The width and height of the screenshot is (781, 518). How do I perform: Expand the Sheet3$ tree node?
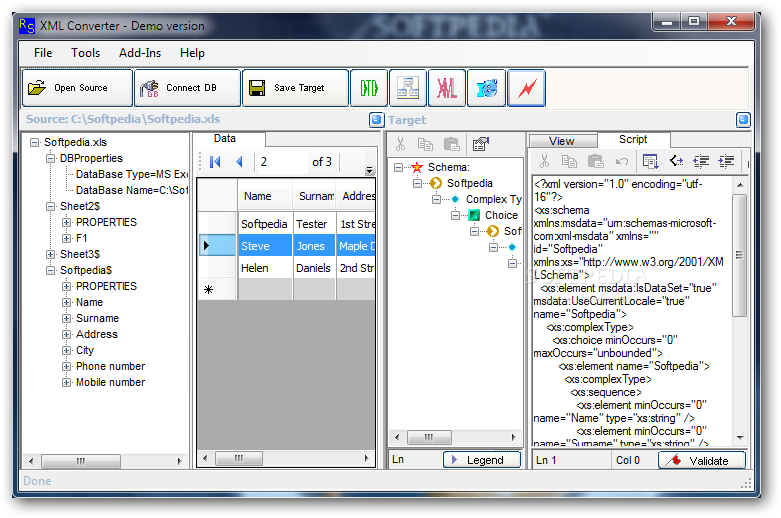pos(50,255)
